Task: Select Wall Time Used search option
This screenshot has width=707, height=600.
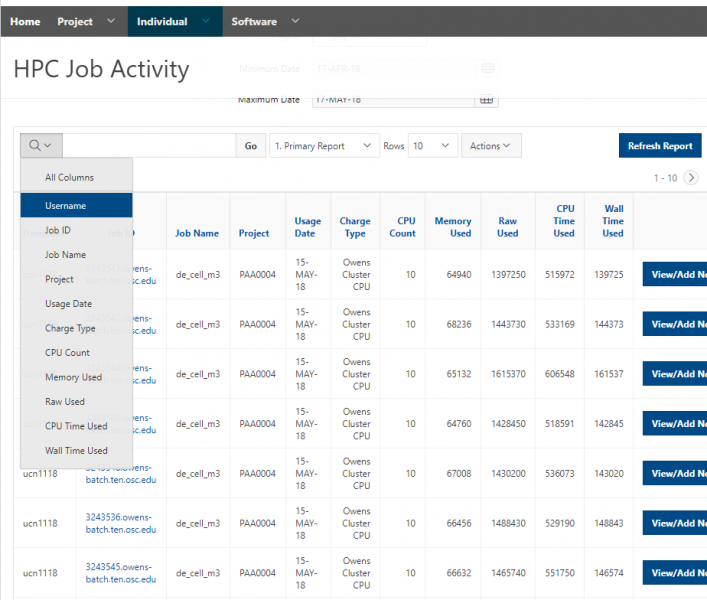Action: tap(76, 451)
